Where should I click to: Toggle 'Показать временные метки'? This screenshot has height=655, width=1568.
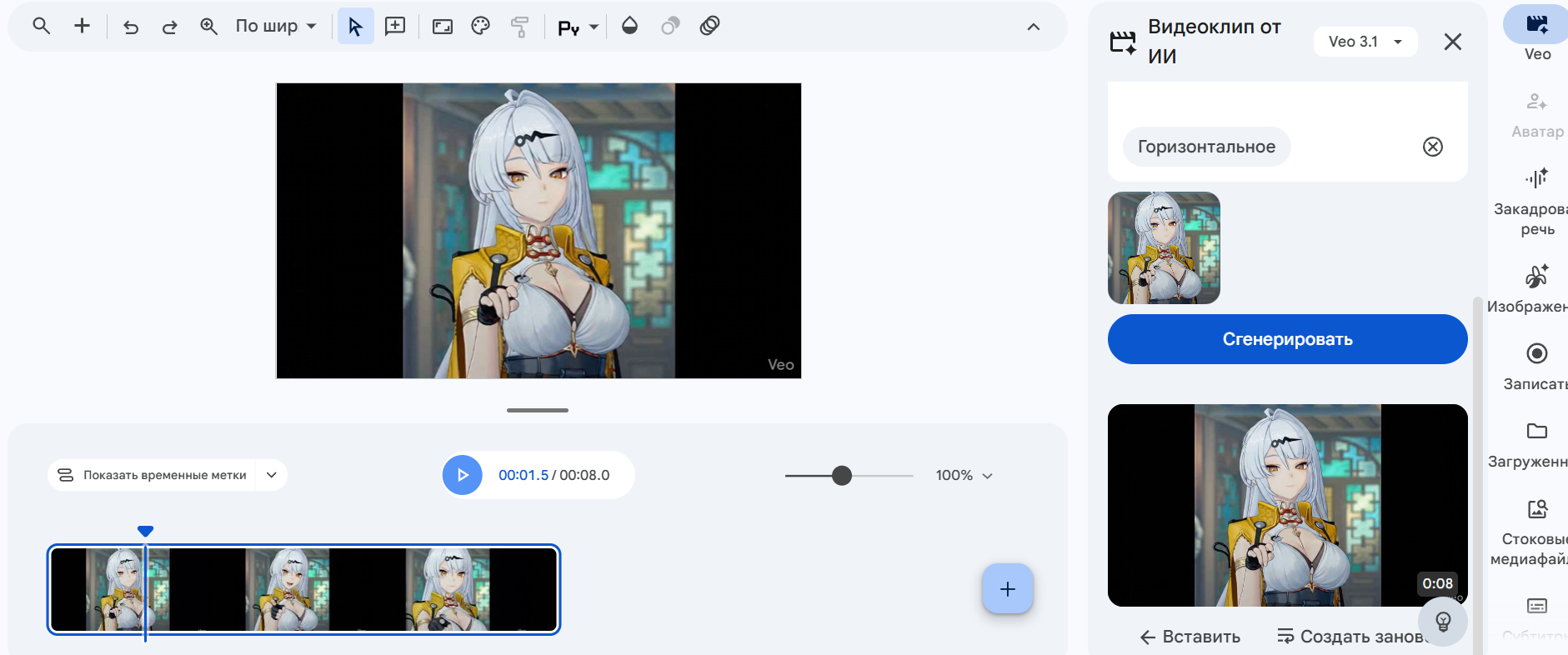pyautogui.click(x=152, y=475)
